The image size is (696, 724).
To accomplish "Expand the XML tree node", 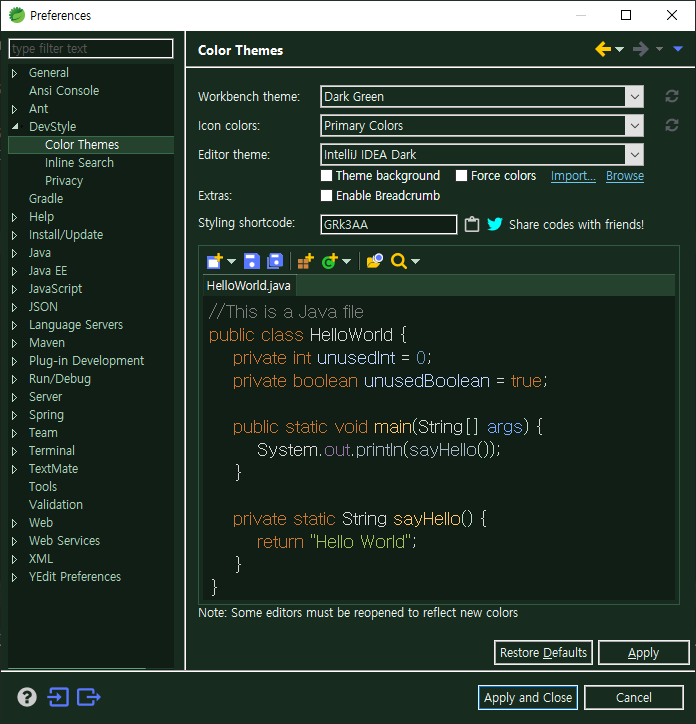I will (14, 559).
